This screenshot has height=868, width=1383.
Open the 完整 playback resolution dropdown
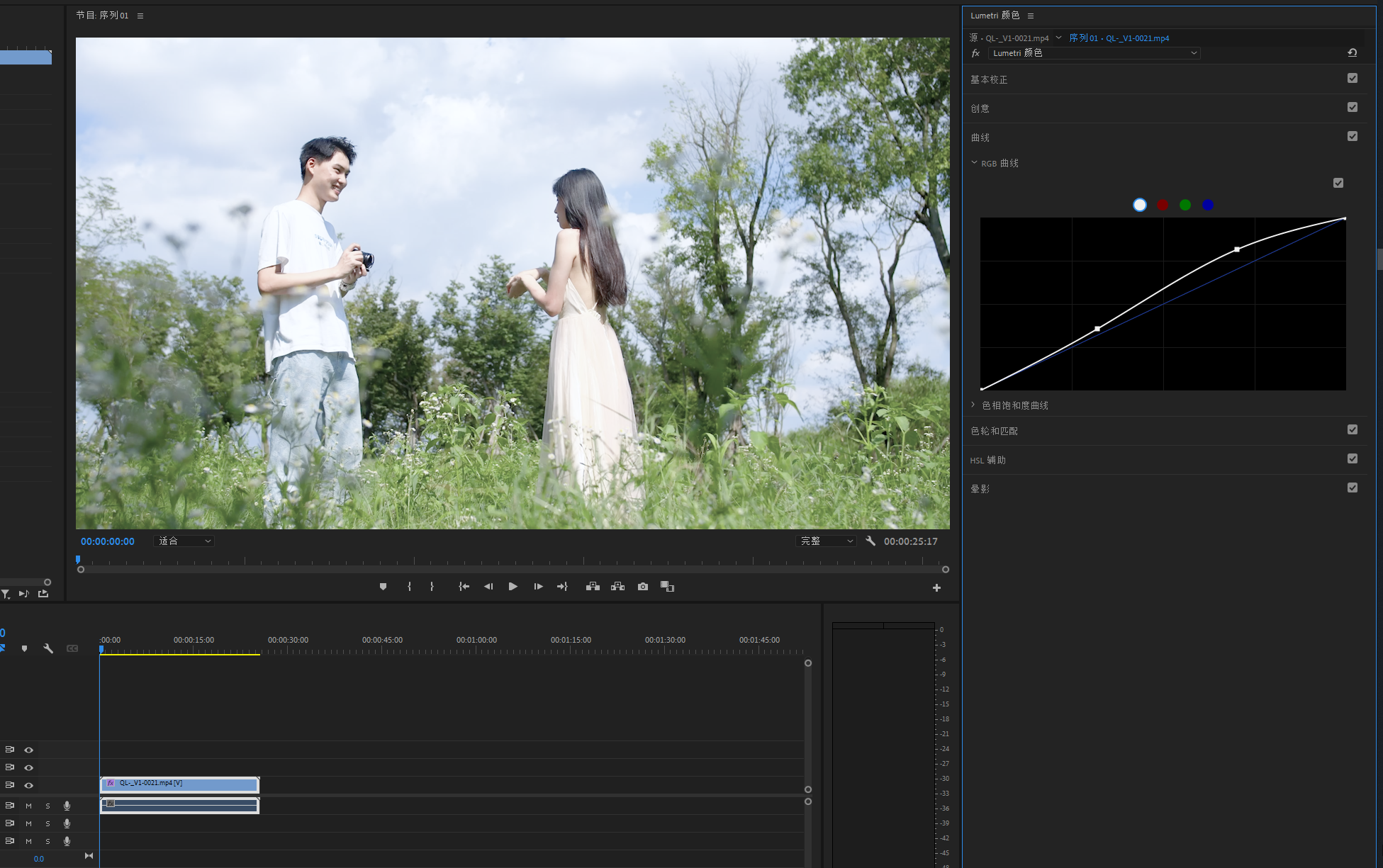click(826, 541)
